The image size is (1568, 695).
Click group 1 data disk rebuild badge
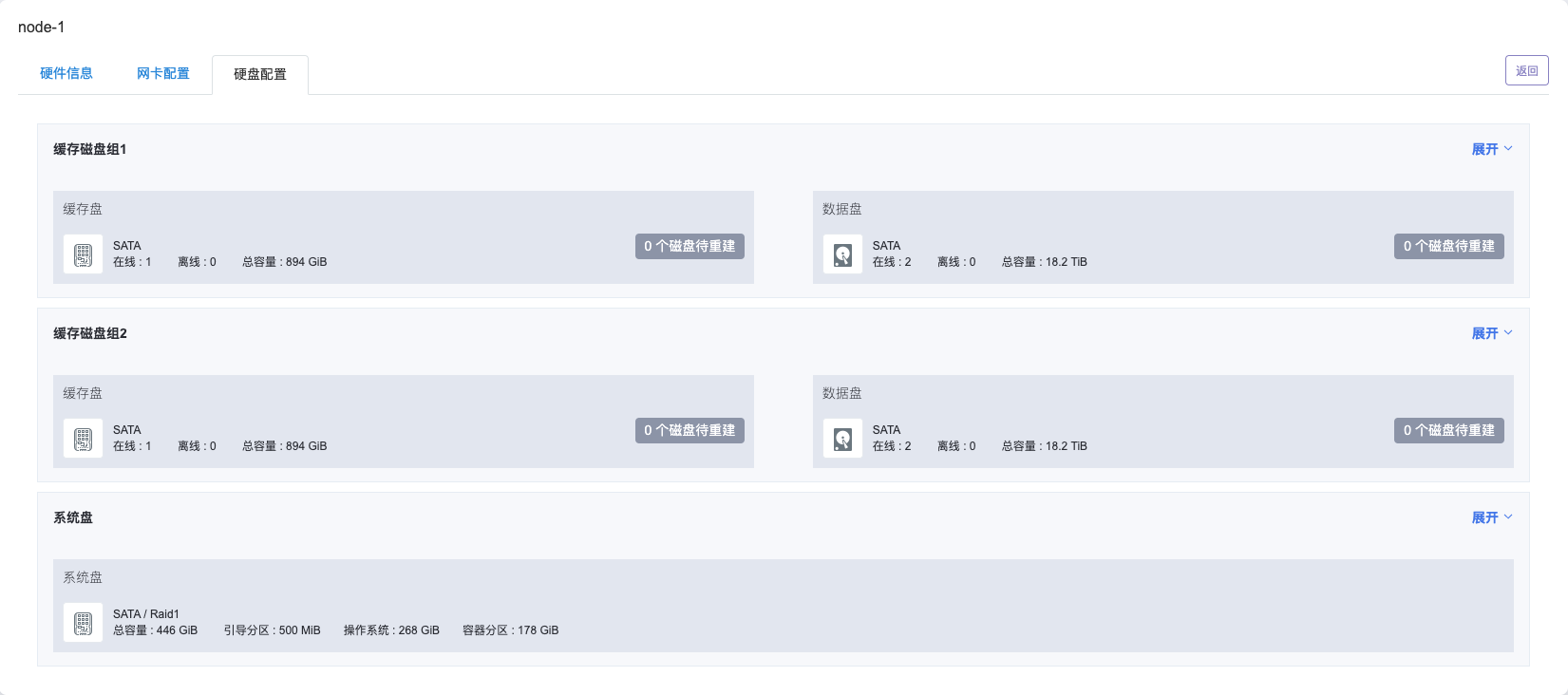click(x=1448, y=246)
